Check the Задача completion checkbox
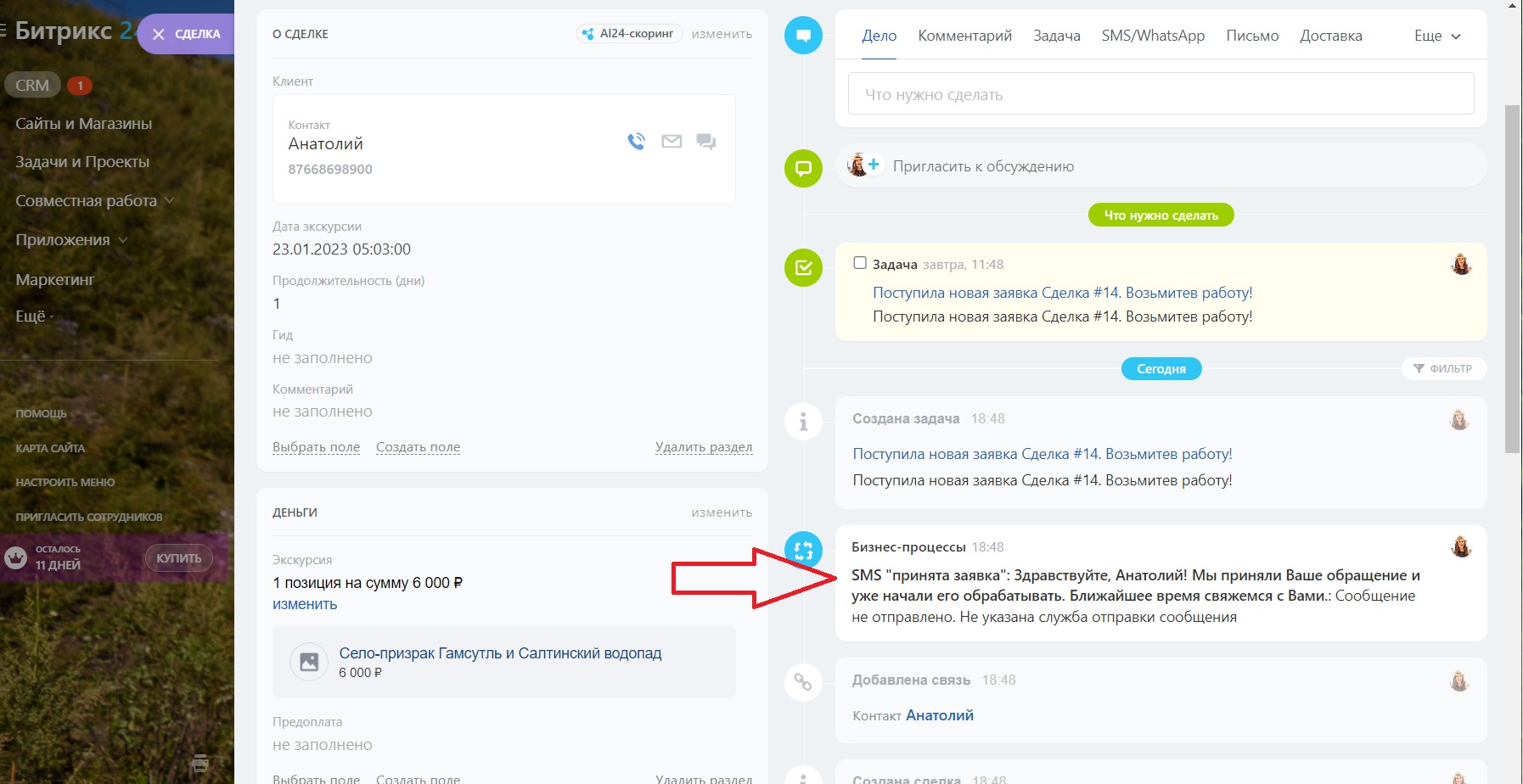The image size is (1523, 784). pos(860,263)
